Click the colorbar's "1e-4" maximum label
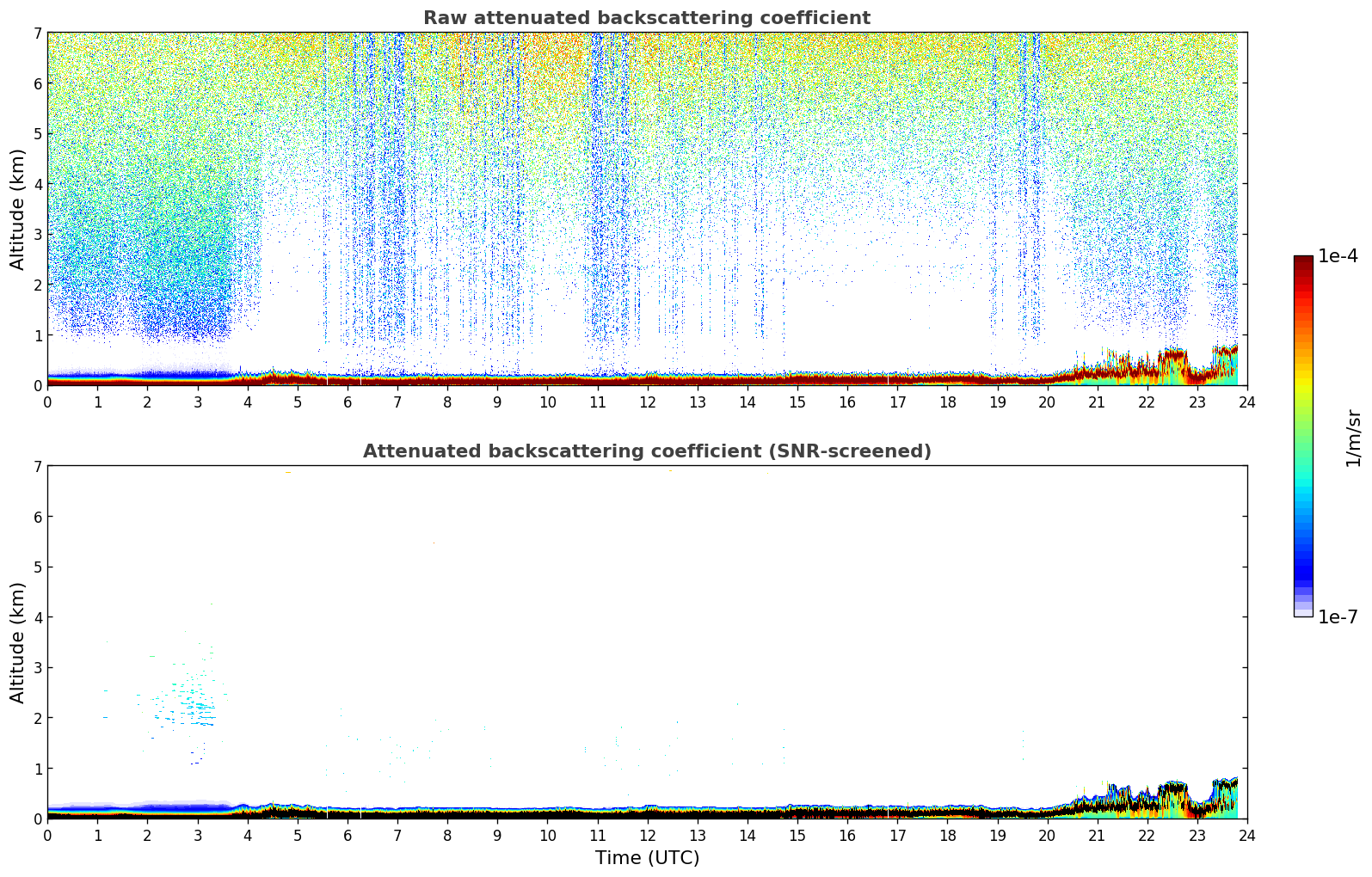Image resolution: width=1372 pixels, height=877 pixels. (1338, 256)
